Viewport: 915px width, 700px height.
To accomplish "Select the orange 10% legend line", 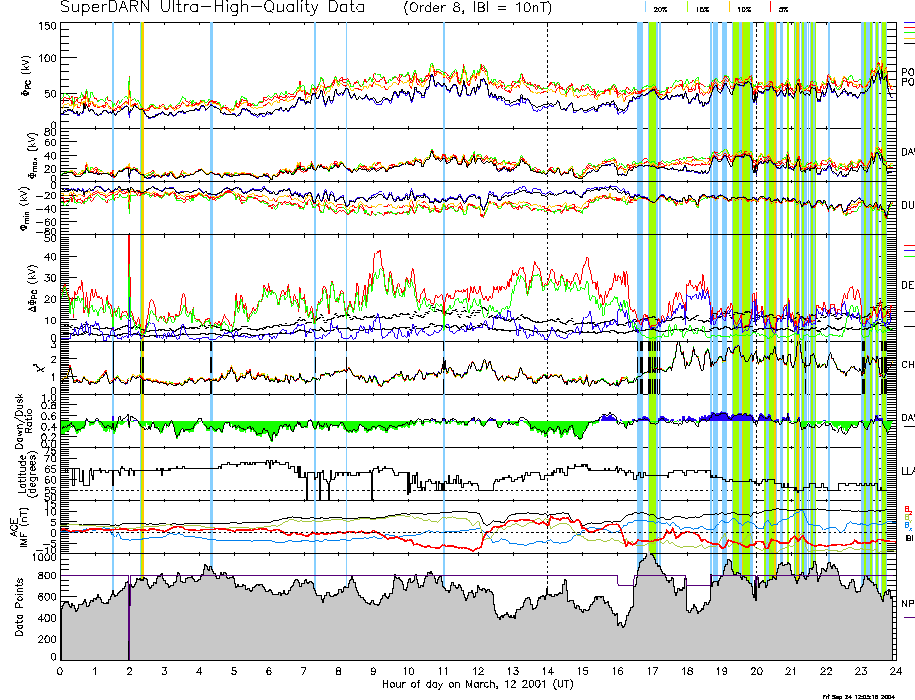I will [x=729, y=8].
